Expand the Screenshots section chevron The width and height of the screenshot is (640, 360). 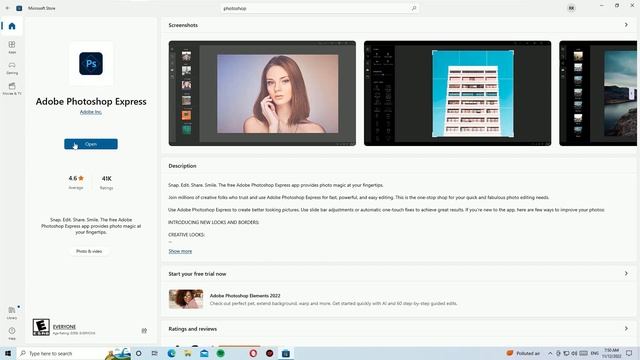coord(626,25)
